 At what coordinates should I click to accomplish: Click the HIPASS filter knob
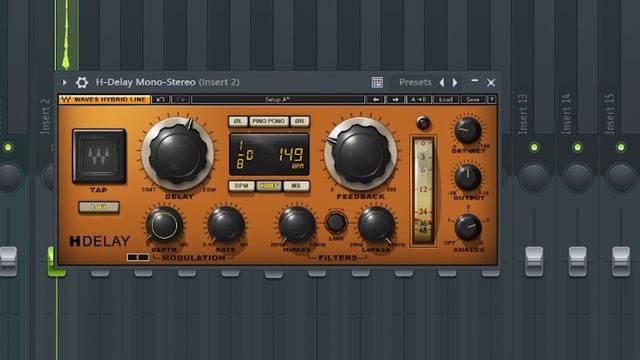(297, 225)
